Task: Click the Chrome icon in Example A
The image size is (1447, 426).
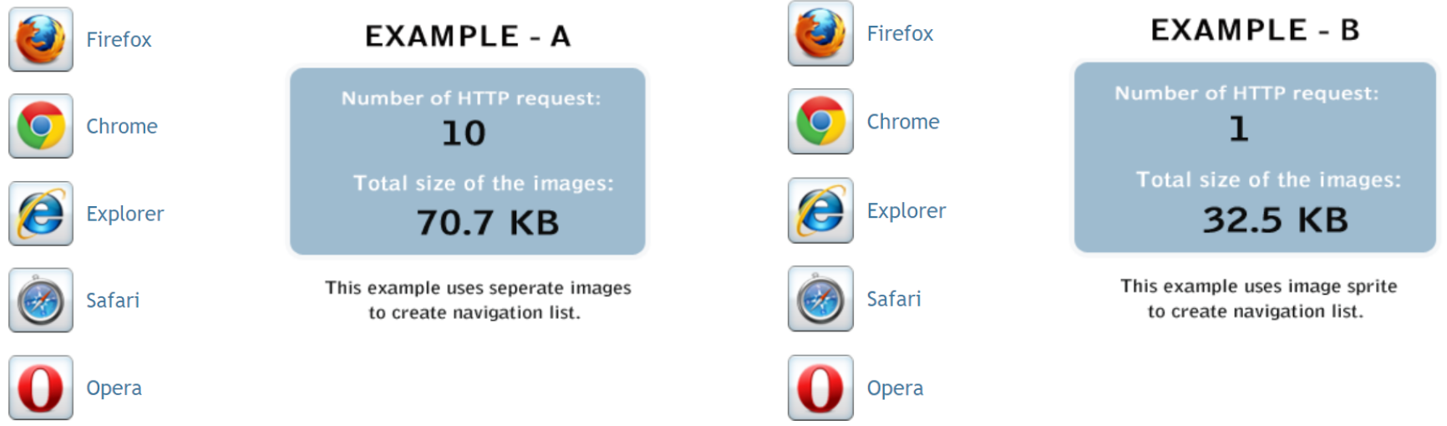Action: [x=41, y=126]
